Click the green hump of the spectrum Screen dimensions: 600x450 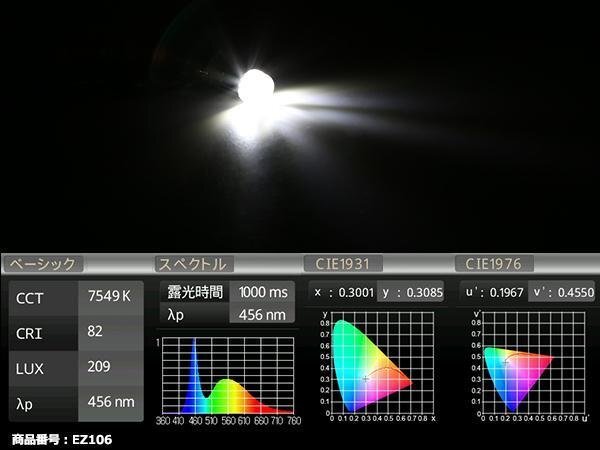pos(227,396)
